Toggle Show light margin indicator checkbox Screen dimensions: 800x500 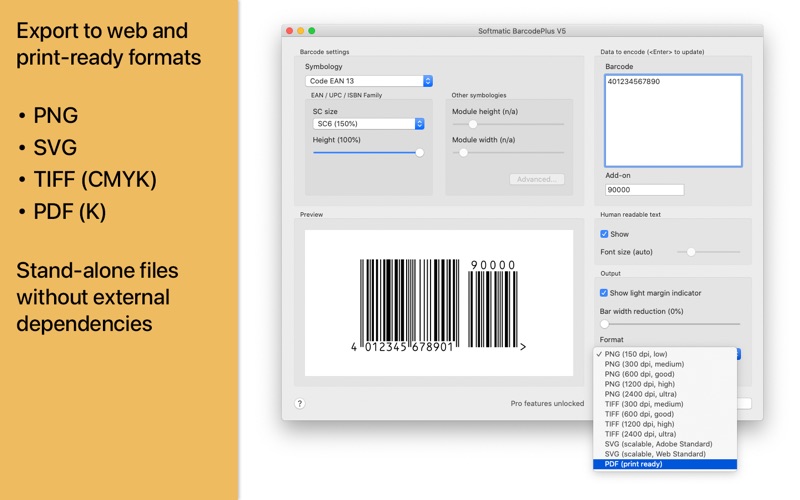click(x=604, y=293)
